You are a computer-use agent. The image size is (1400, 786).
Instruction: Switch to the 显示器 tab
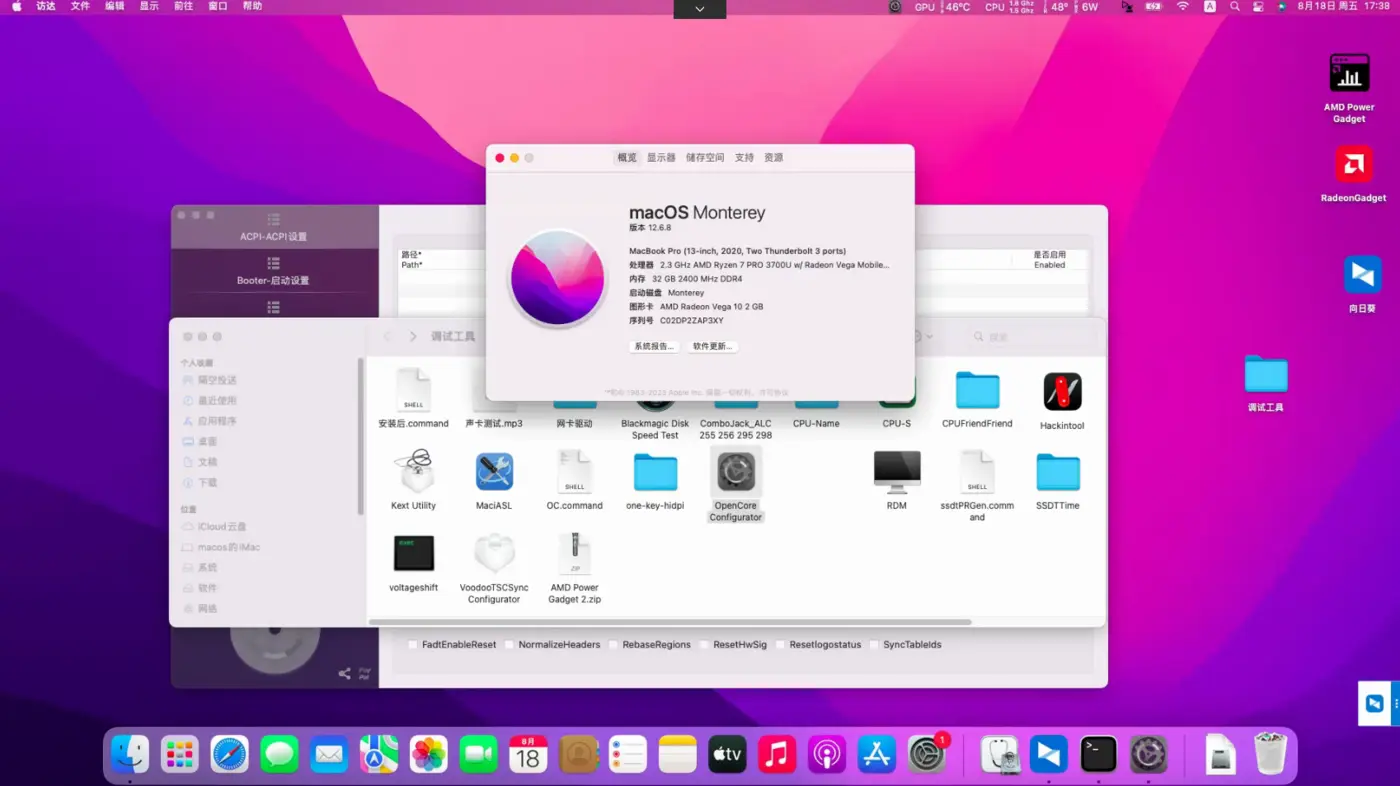[x=661, y=158]
